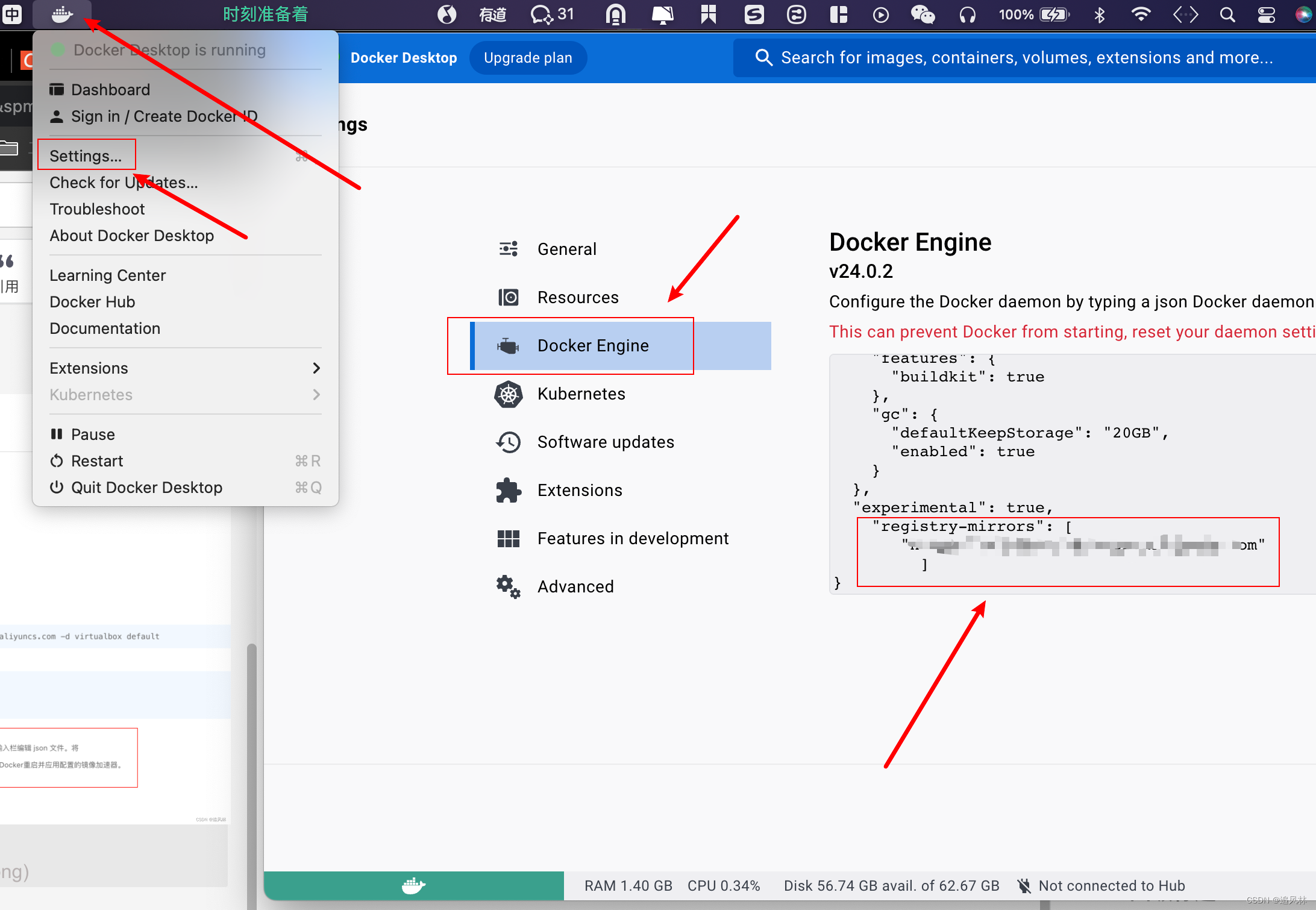The image size is (1316, 910).
Task: Click the whale icon in status bar
Action: pyautogui.click(x=413, y=885)
